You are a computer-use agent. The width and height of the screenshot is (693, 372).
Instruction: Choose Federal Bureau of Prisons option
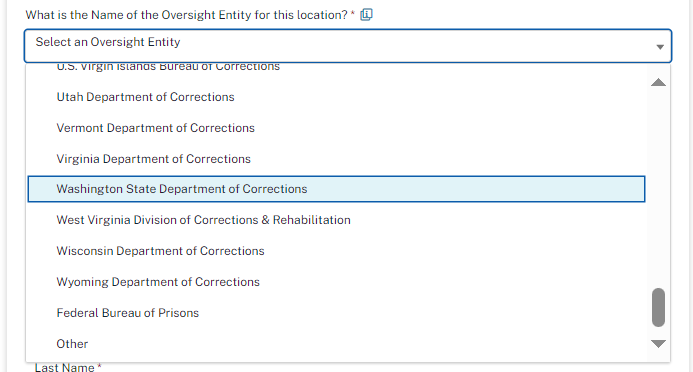[336, 313]
